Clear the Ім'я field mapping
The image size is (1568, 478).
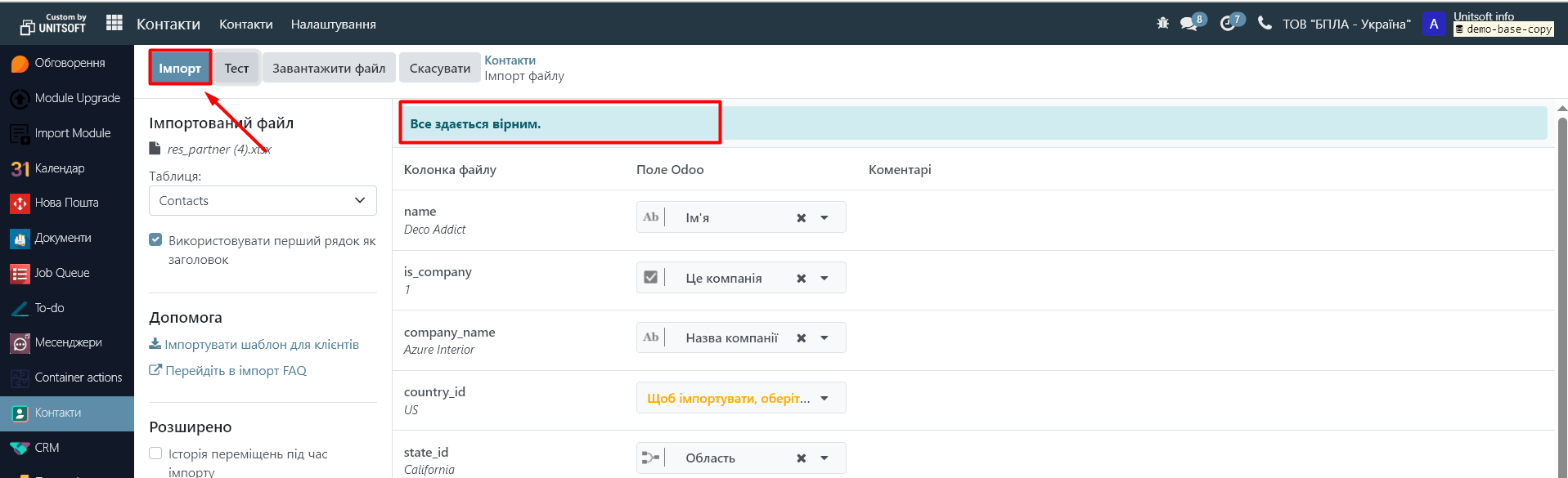click(801, 218)
